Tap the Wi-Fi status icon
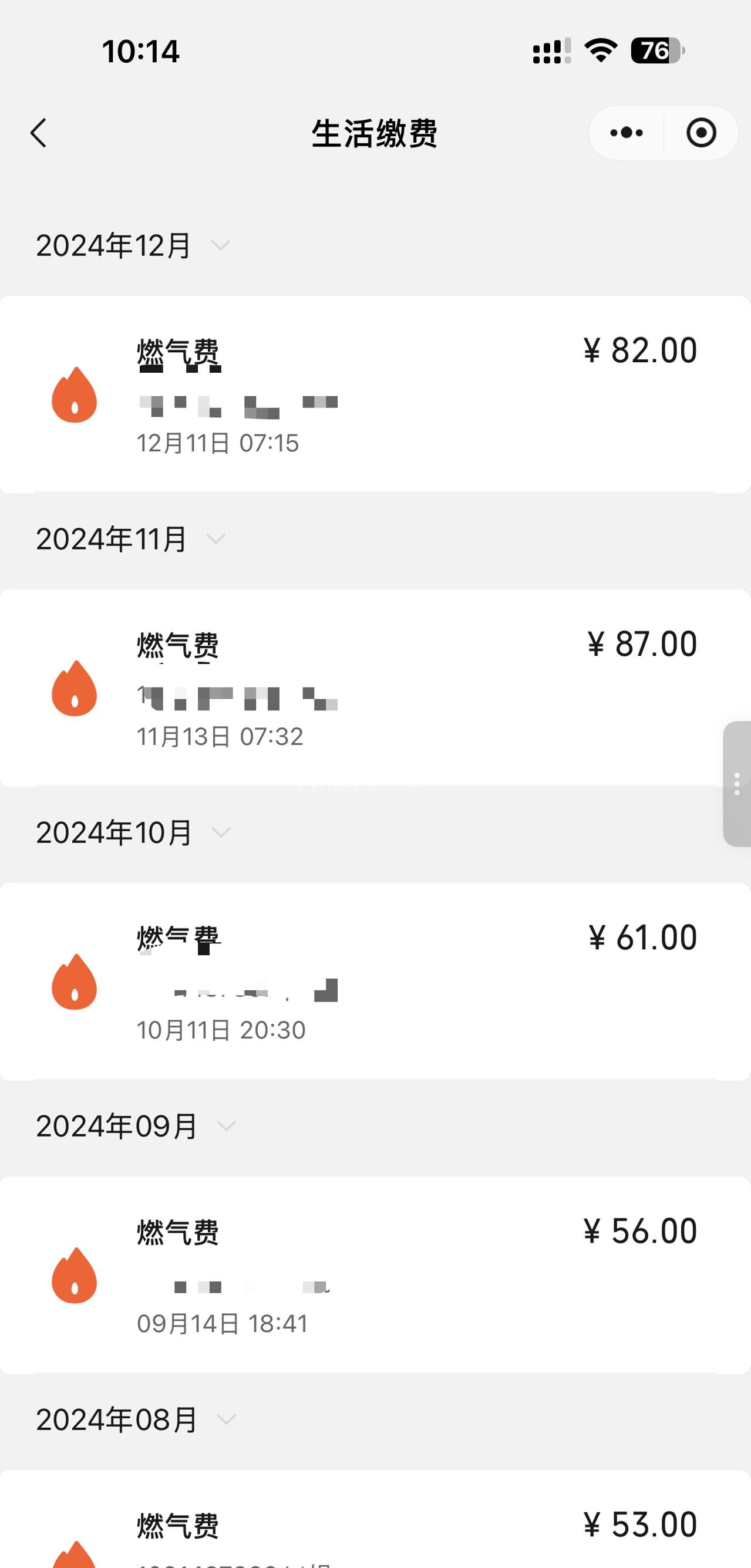Viewport: 751px width, 1568px height. click(x=601, y=50)
